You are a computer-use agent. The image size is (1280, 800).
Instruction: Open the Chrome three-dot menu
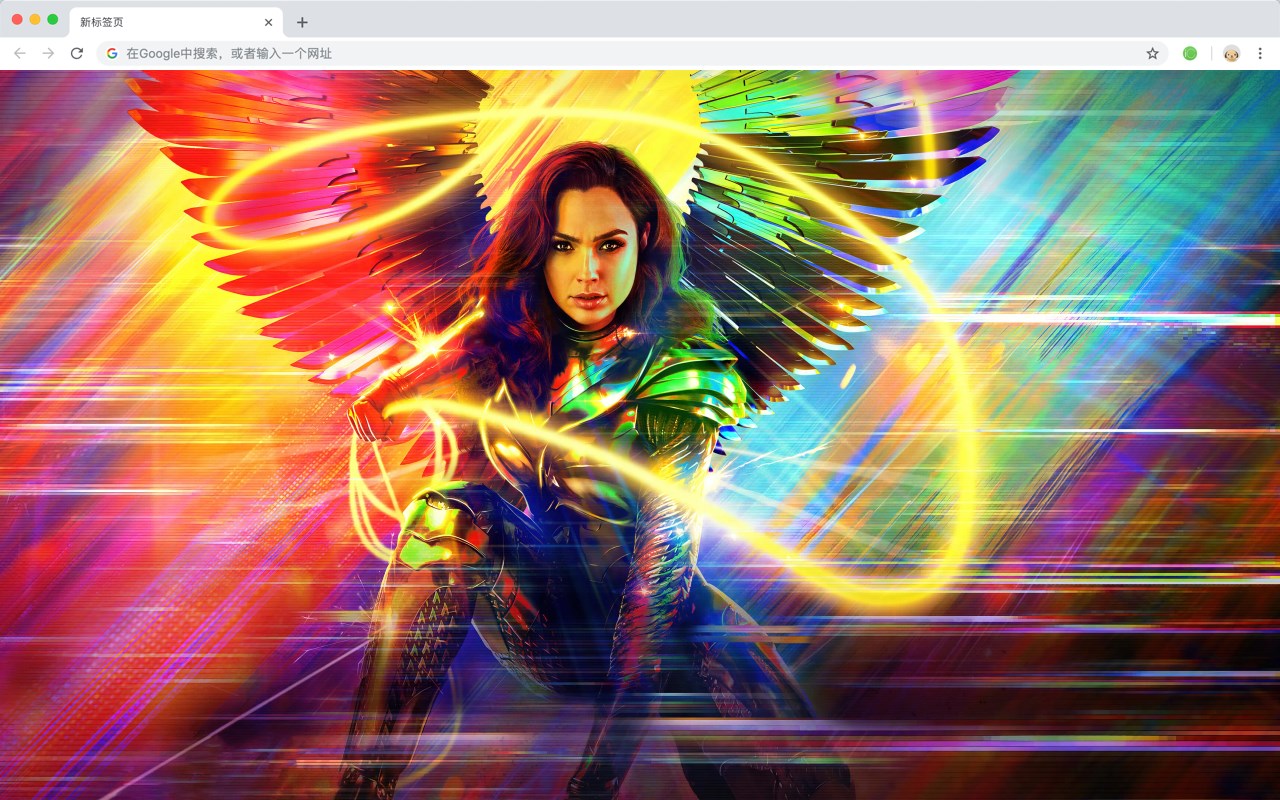[x=1261, y=53]
